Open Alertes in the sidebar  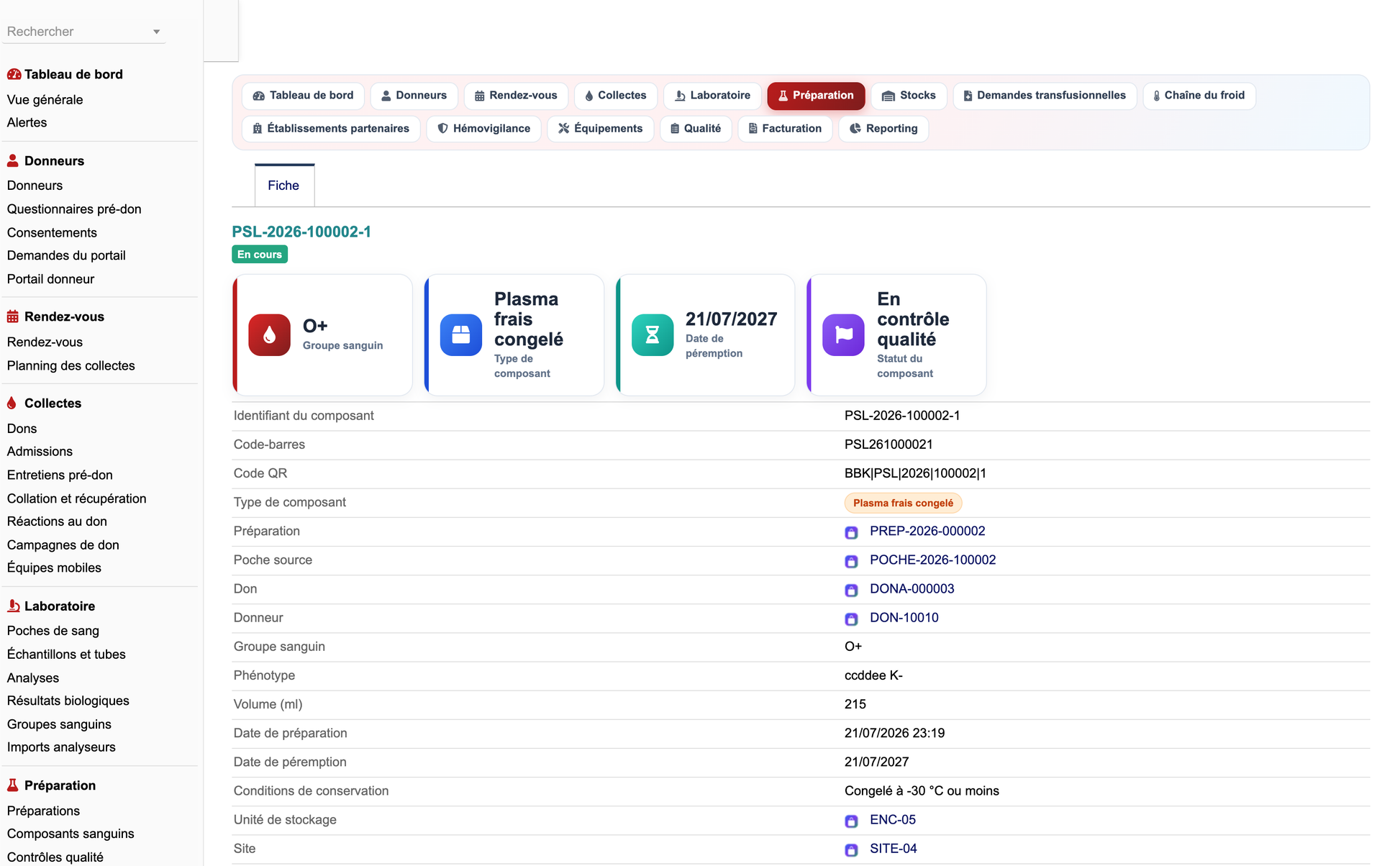(x=27, y=122)
